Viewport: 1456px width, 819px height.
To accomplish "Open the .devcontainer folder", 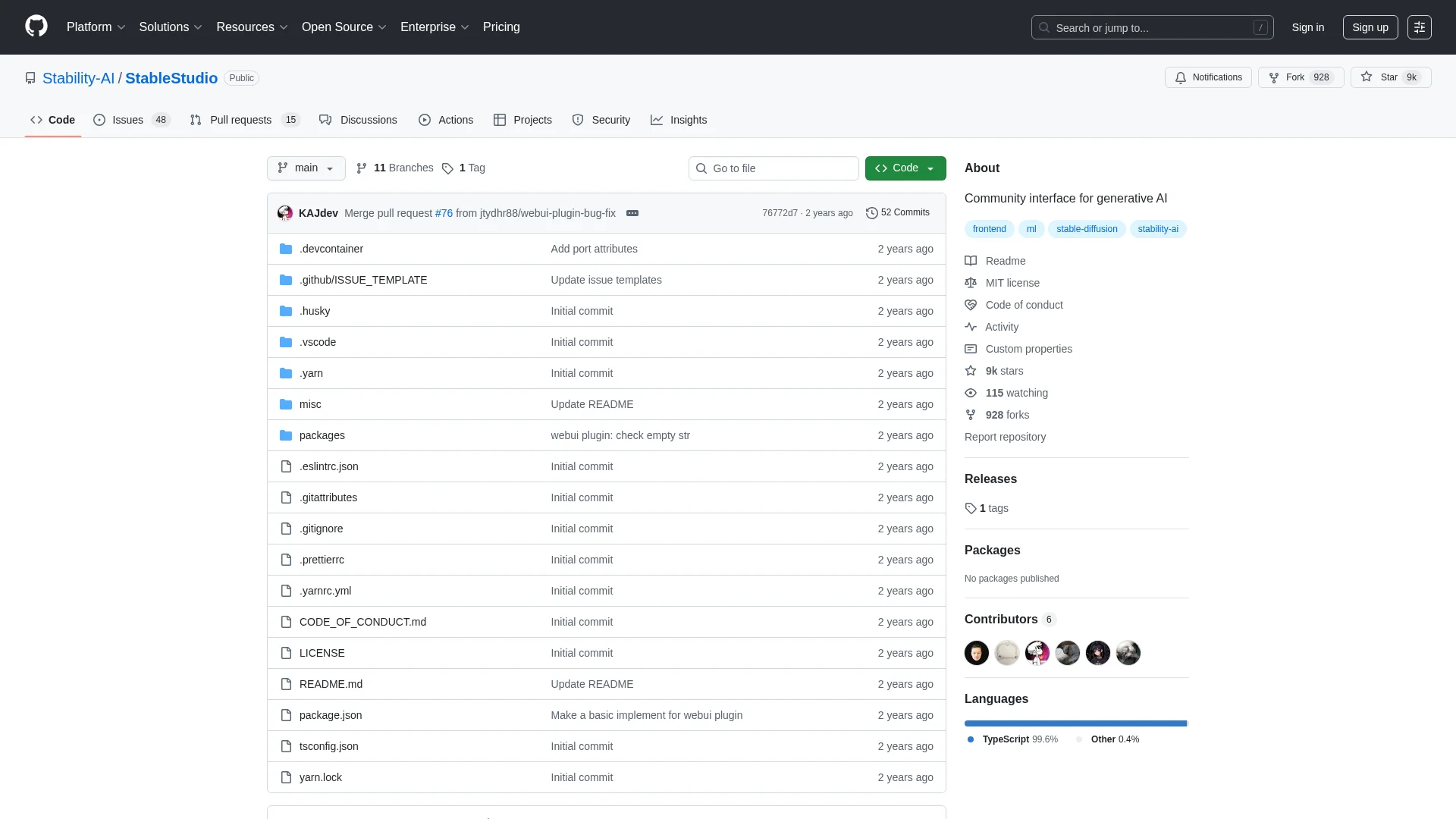I will coord(331,249).
